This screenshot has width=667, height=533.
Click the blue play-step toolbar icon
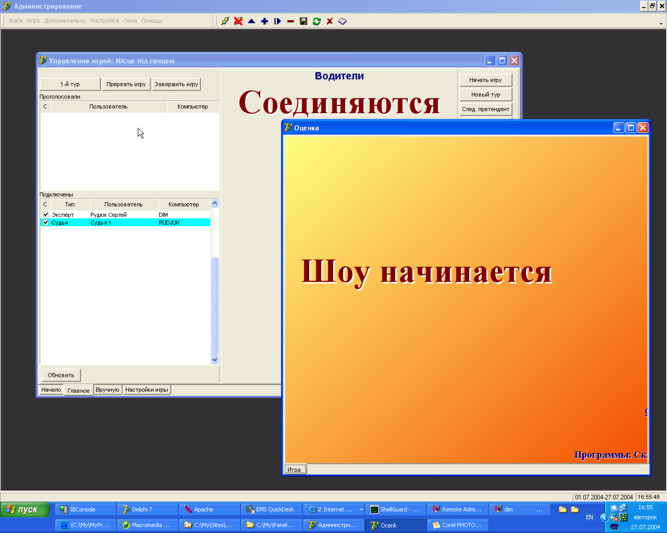277,21
